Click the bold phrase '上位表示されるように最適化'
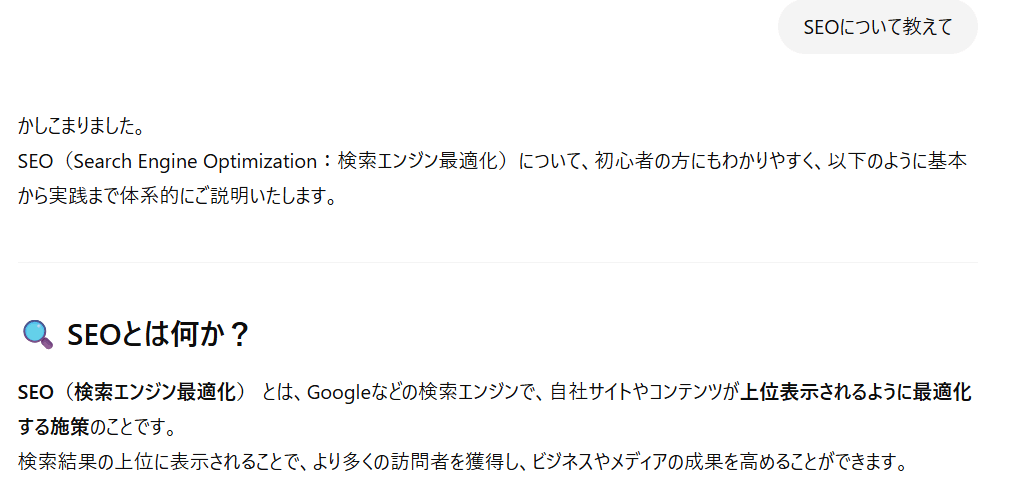 click(x=856, y=393)
